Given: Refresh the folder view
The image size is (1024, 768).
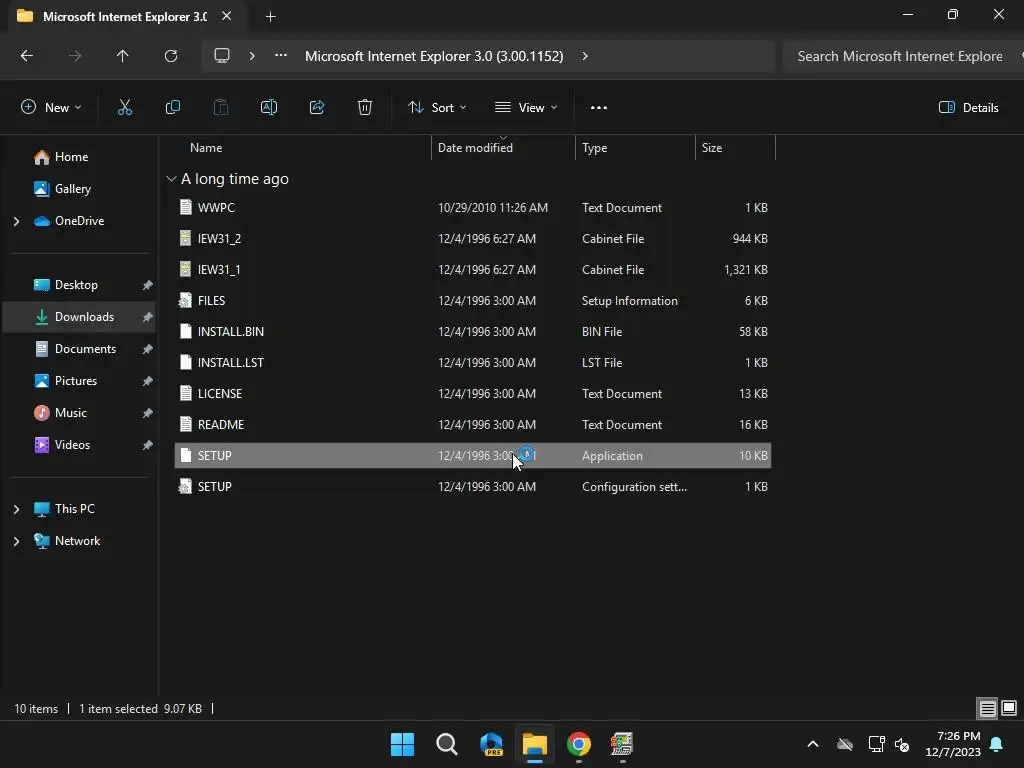Looking at the screenshot, I should (171, 56).
